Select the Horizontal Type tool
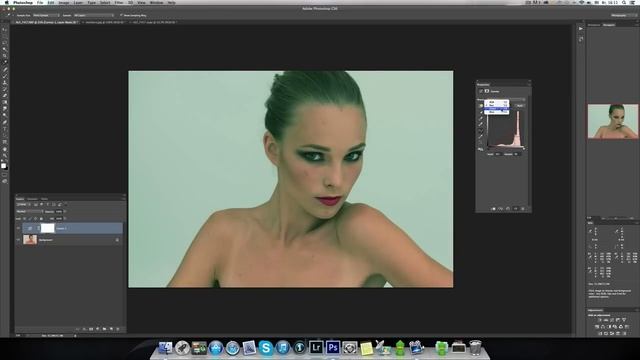 4,129
